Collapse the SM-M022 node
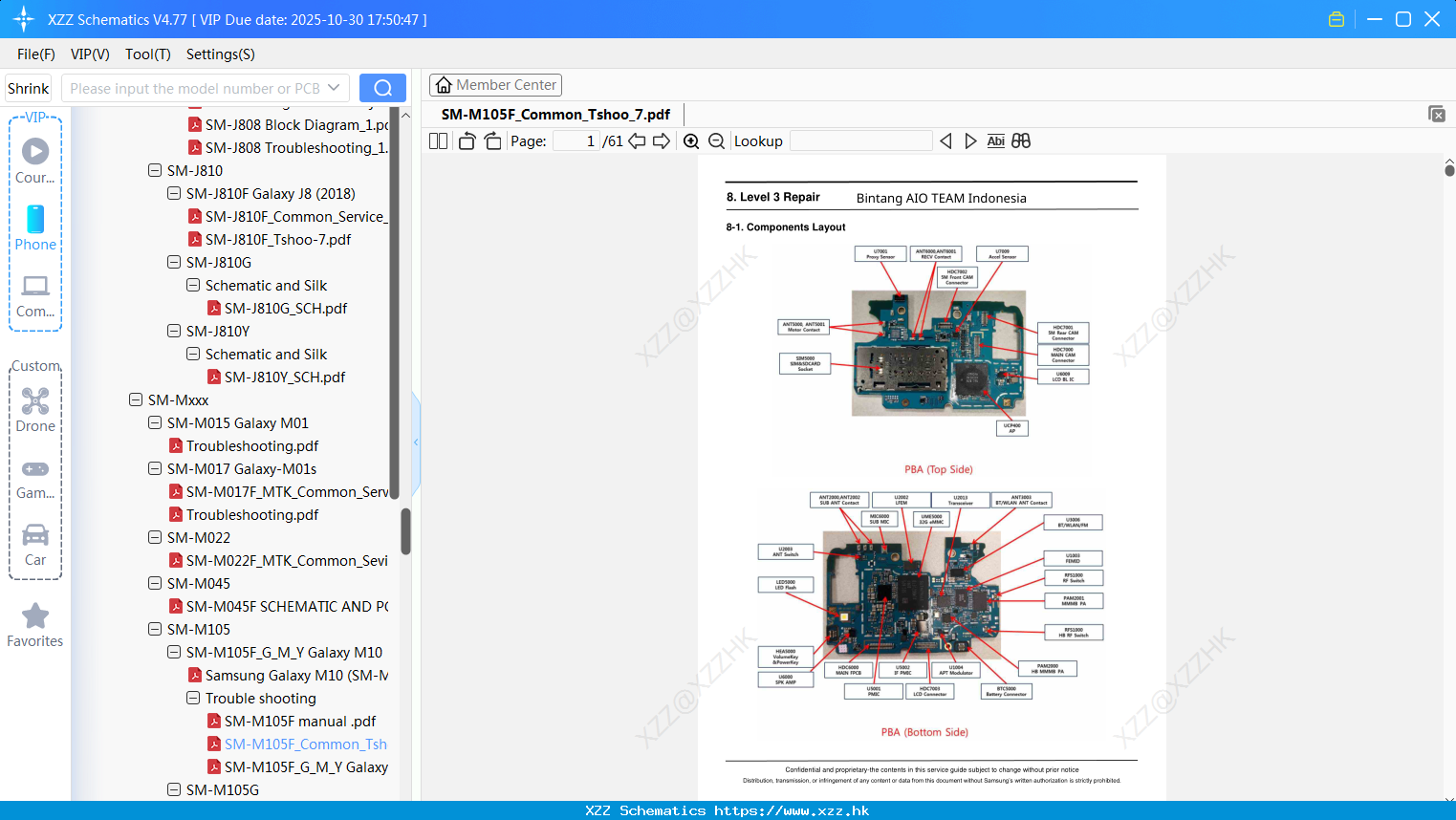Screen dimensions: 1456x820 (155, 537)
